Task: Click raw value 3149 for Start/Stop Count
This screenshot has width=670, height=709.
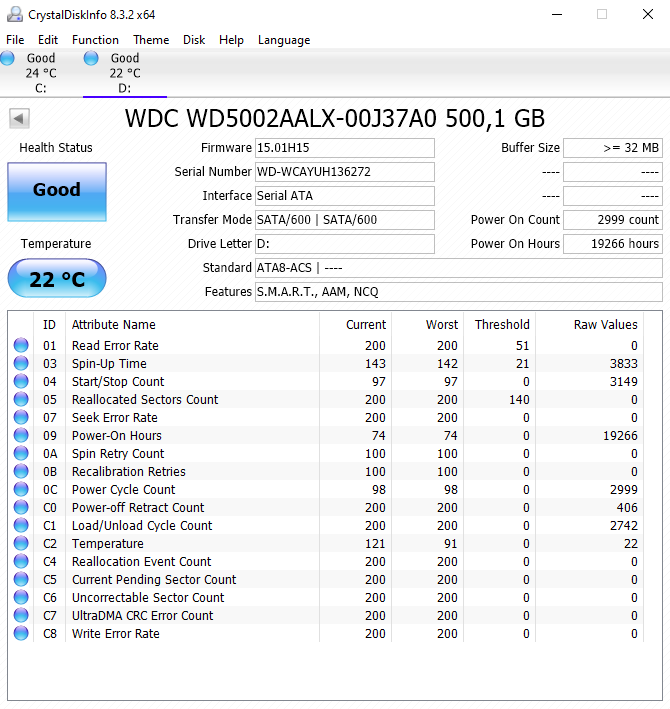Action: (x=623, y=382)
